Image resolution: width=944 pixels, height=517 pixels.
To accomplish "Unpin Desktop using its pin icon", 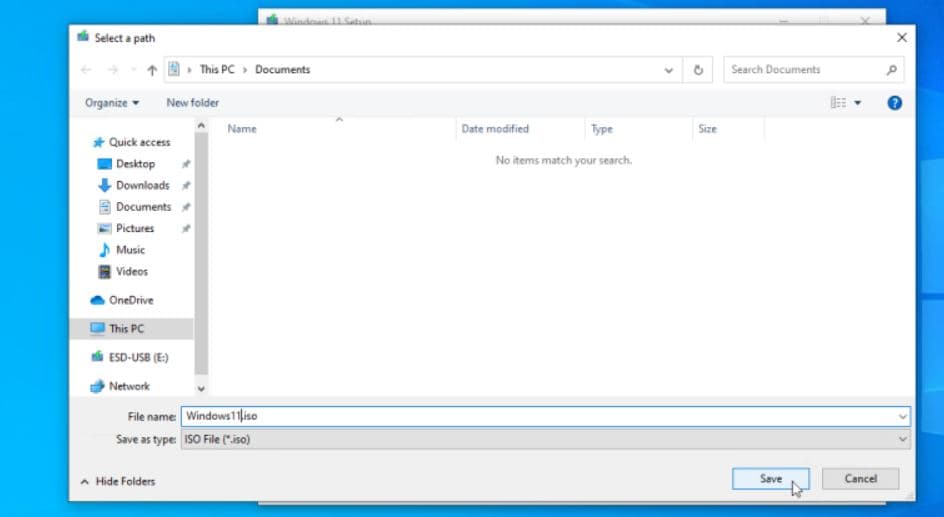I will pos(186,164).
